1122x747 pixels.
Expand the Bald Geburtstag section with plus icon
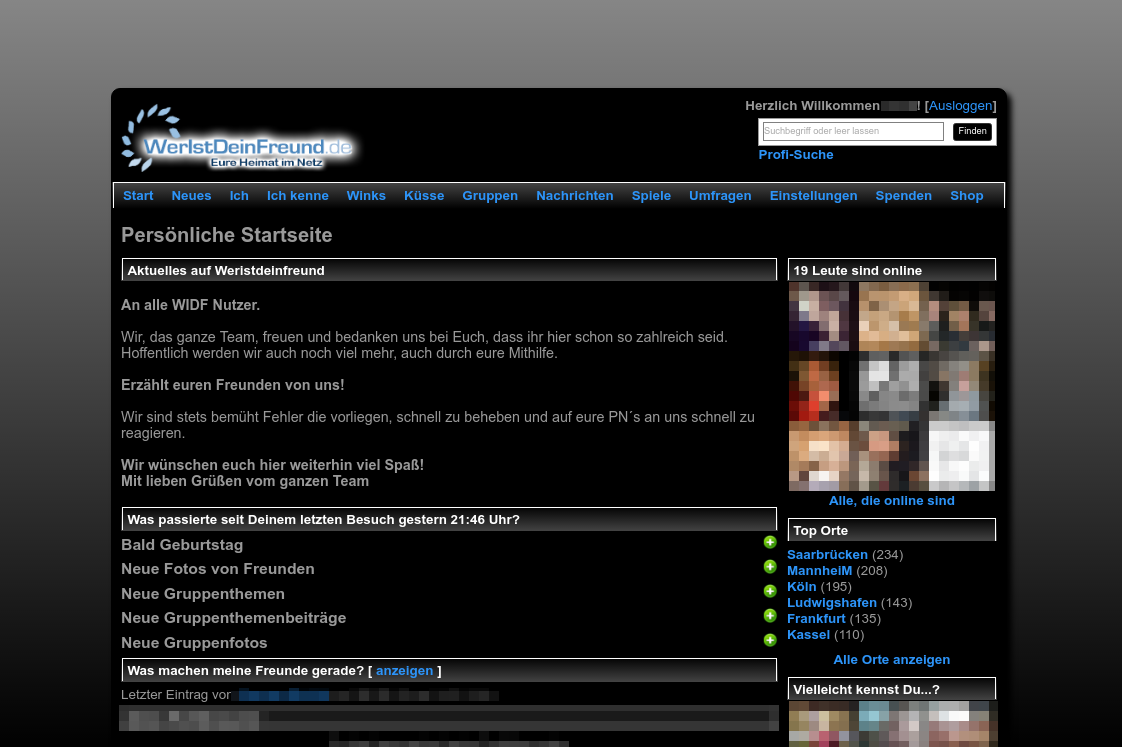point(770,542)
